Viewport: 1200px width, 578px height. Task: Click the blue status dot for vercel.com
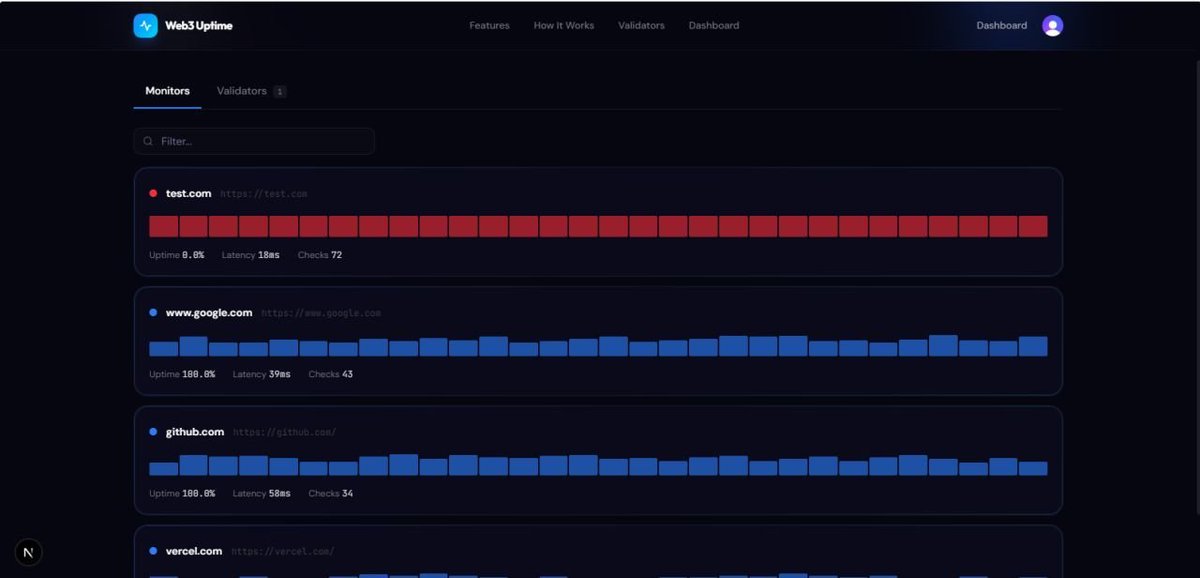(x=153, y=551)
